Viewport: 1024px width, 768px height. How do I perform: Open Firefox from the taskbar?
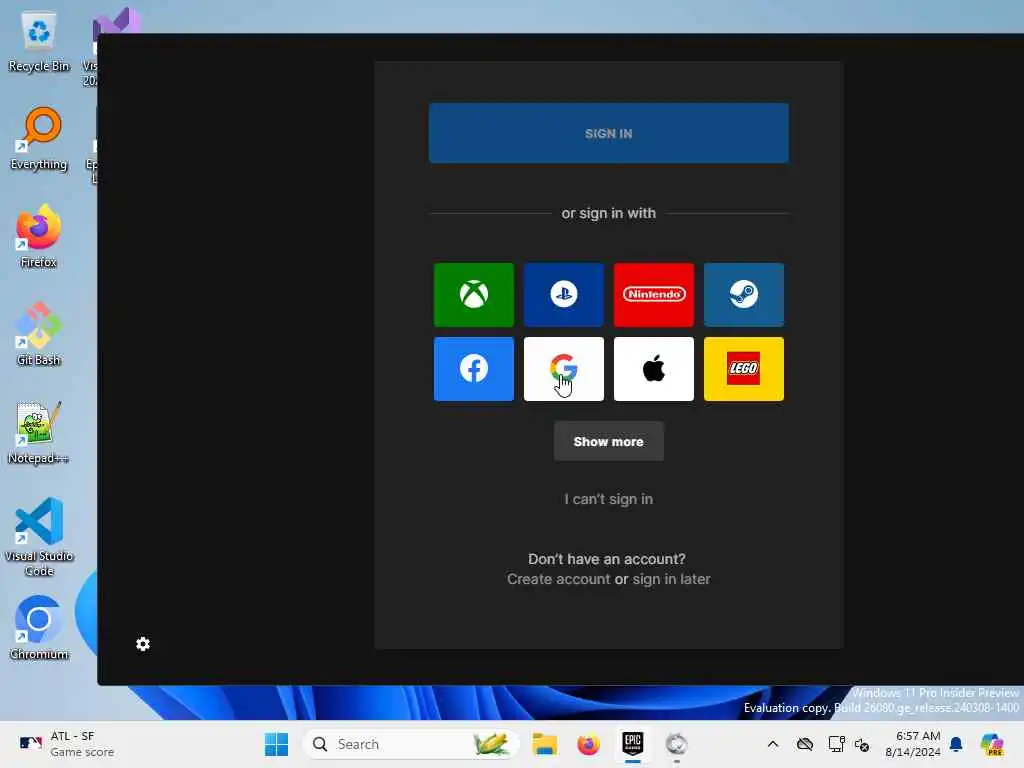click(x=588, y=744)
